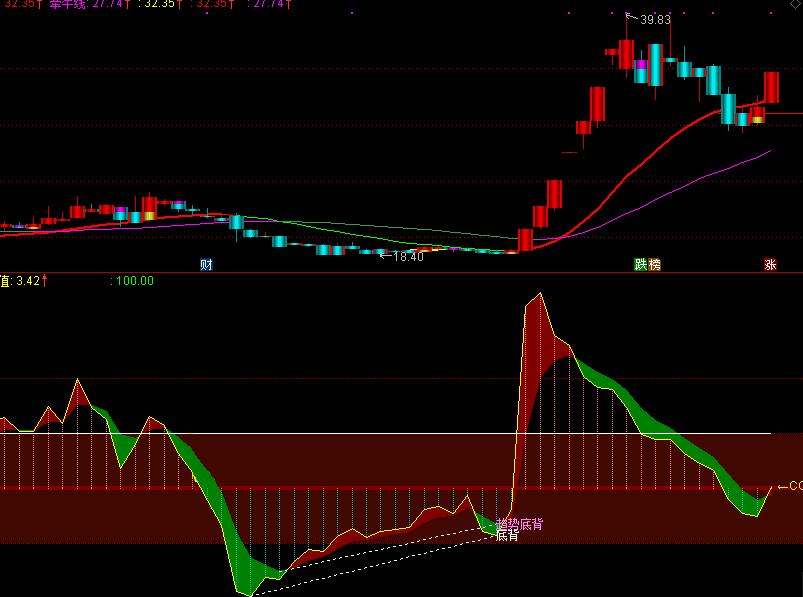Click the green 100.00 indicator value
The height and width of the screenshot is (597, 803).
(x=132, y=281)
